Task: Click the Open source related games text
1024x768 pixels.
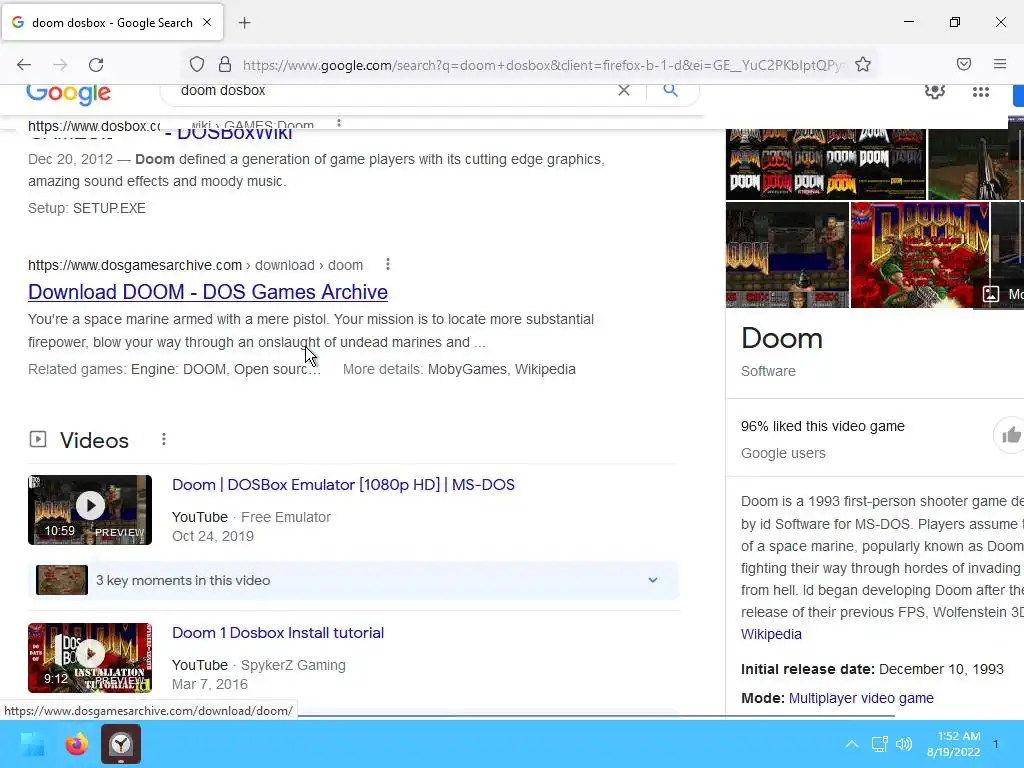Action: pyautogui.click(x=278, y=369)
